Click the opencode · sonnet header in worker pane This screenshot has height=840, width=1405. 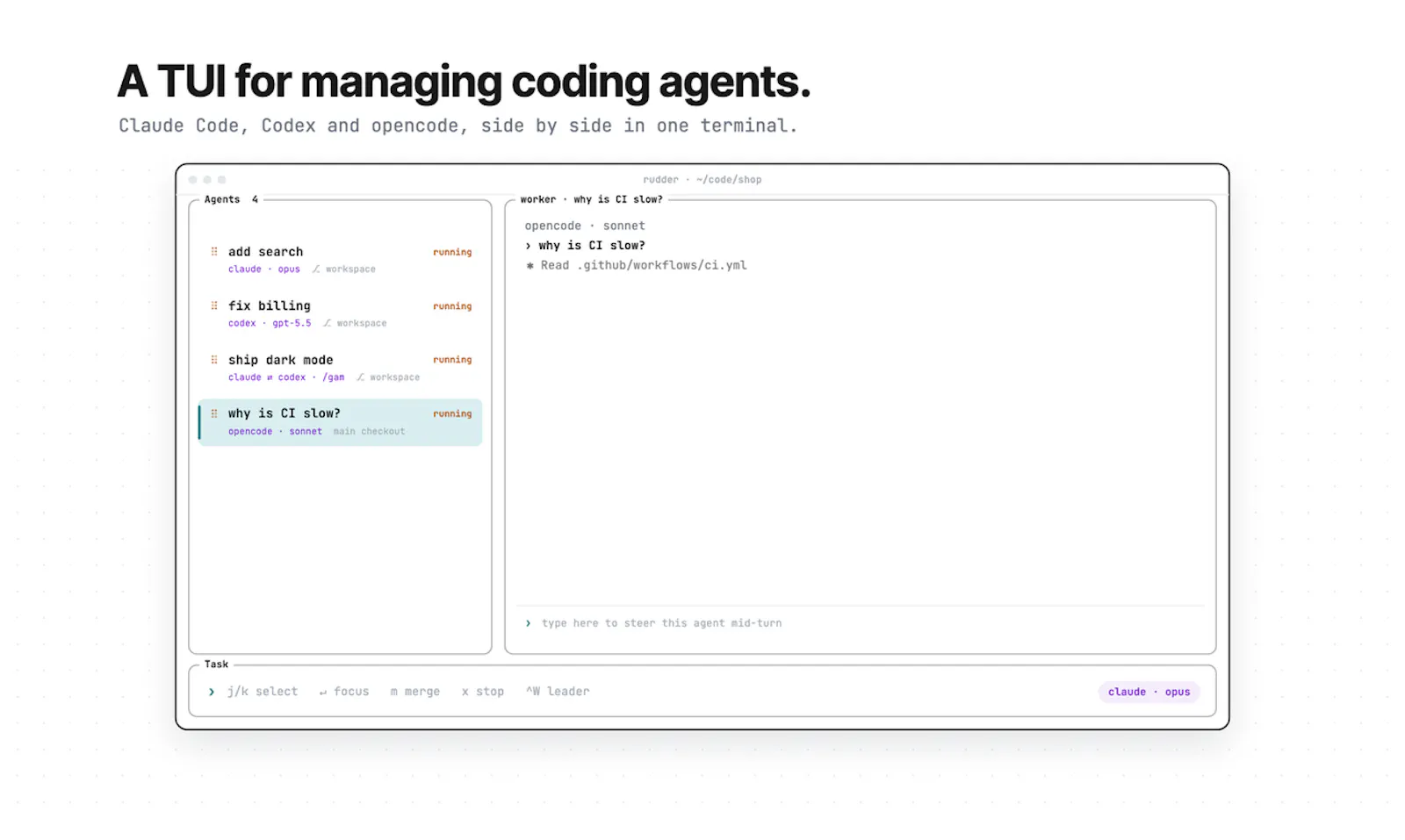coord(585,226)
